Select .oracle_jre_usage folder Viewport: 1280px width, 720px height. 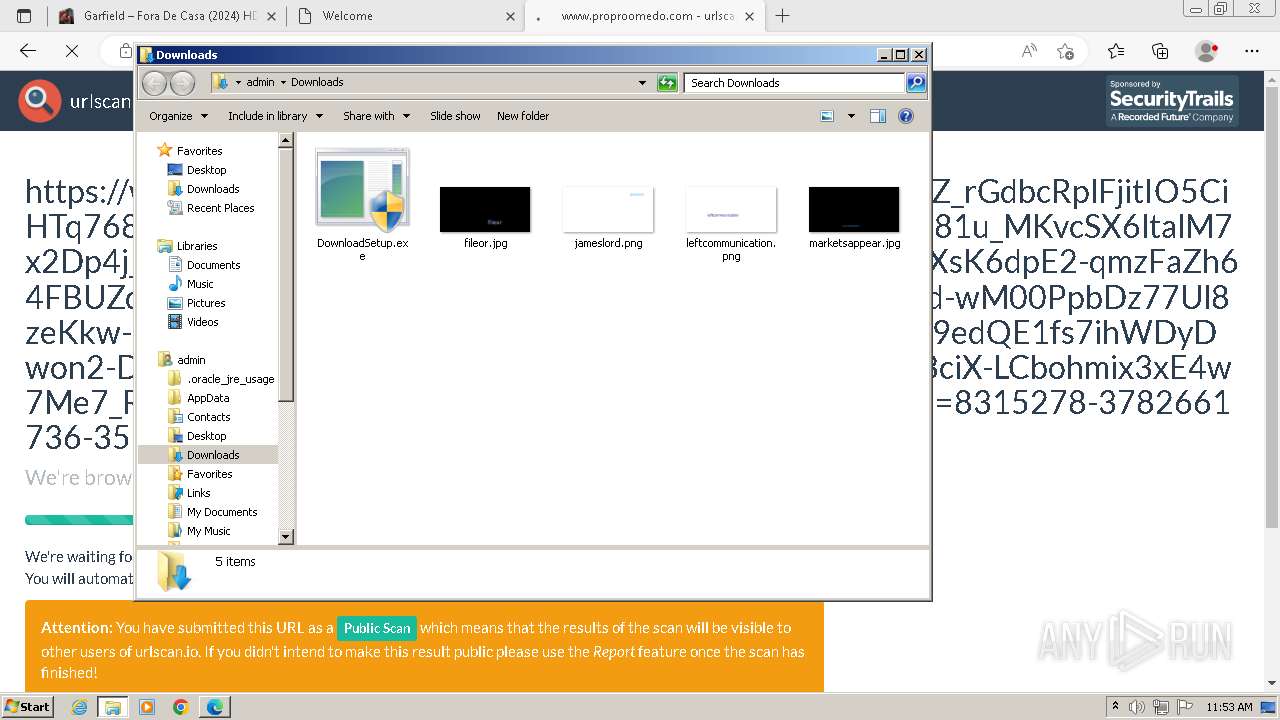[230, 379]
